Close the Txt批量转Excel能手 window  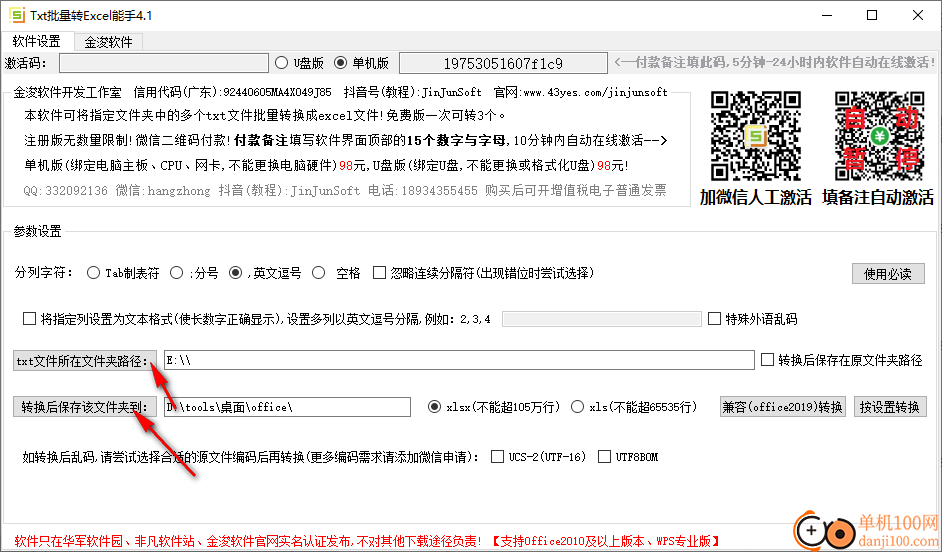[x=918, y=15]
